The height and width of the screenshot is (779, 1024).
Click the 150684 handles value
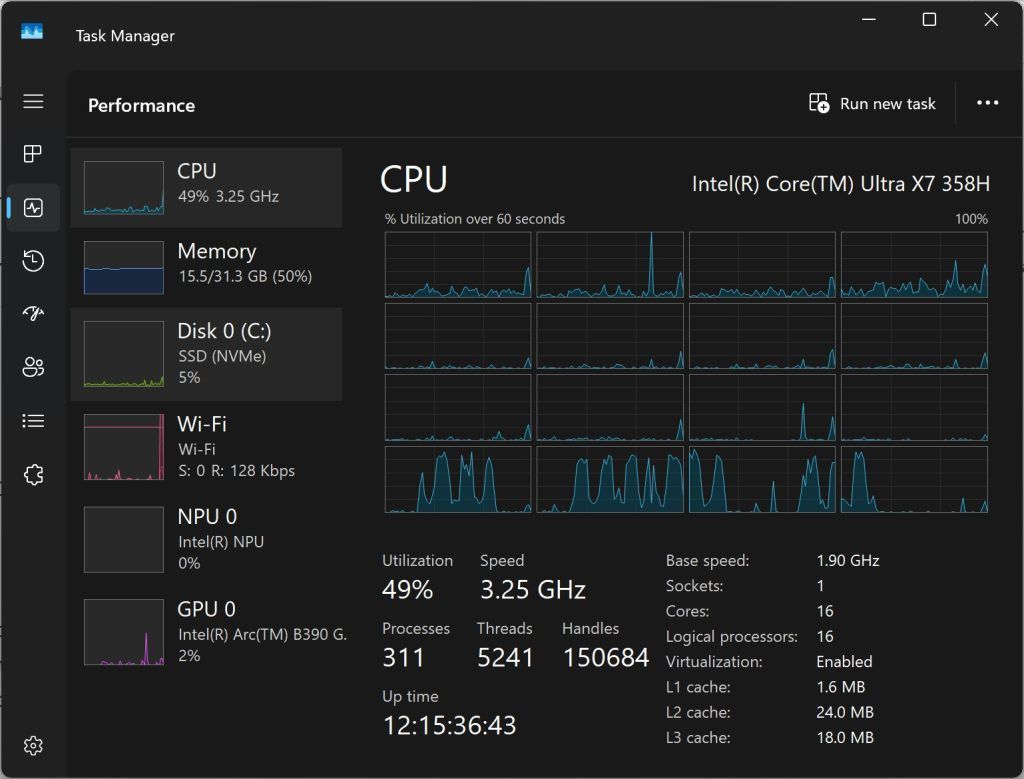(606, 658)
